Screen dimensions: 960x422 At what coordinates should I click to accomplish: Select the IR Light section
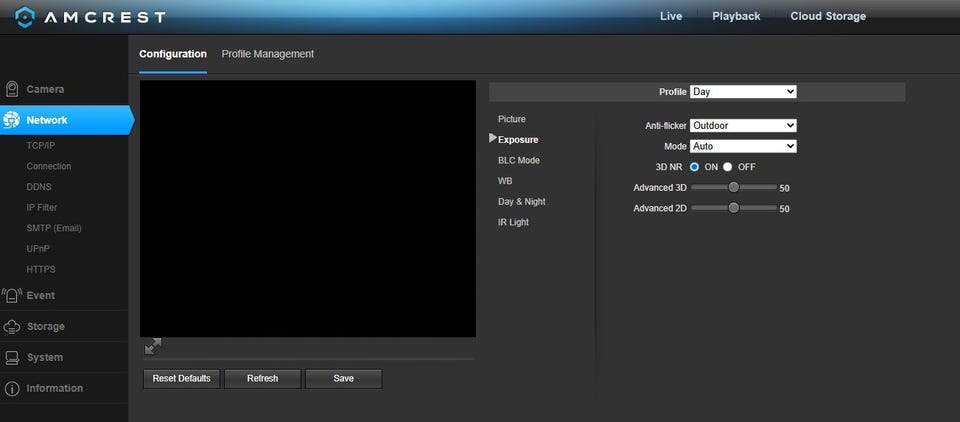513,222
